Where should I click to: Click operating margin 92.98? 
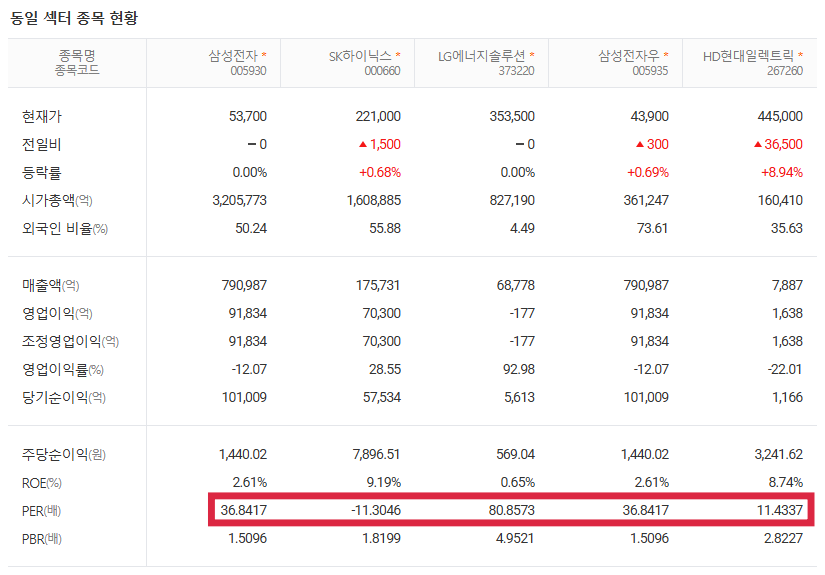[x=519, y=369]
